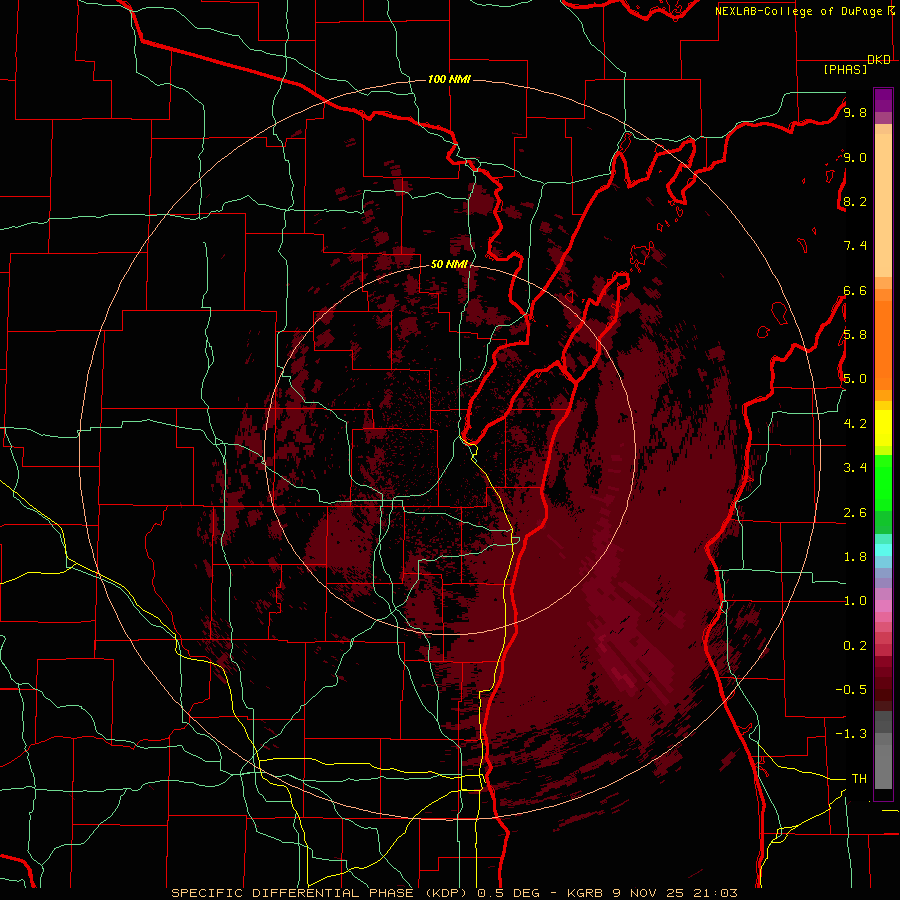Click the 100 NMI range ring label
Image resolution: width=900 pixels, height=900 pixels.
click(449, 79)
